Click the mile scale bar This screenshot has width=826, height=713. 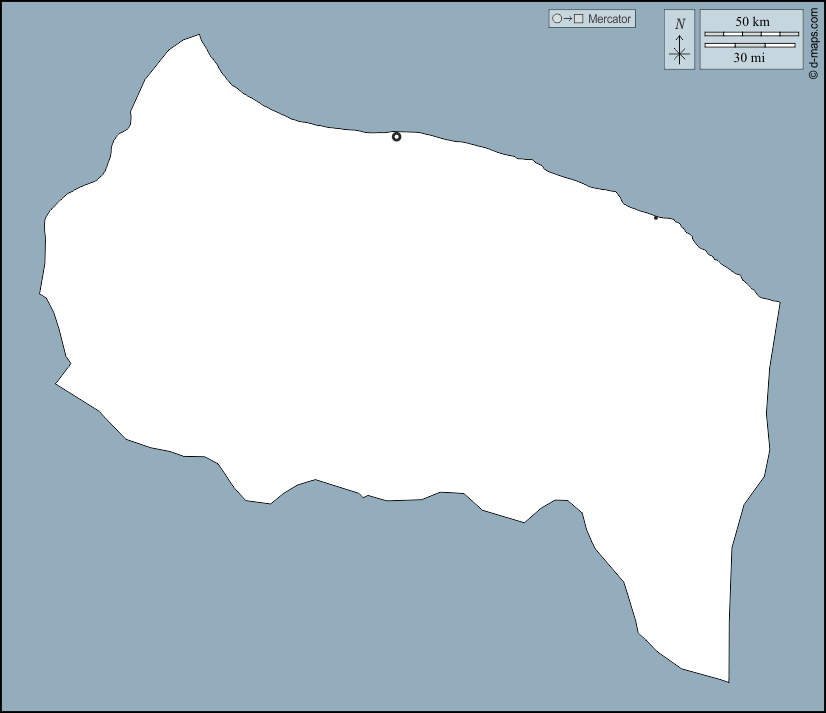tap(752, 45)
